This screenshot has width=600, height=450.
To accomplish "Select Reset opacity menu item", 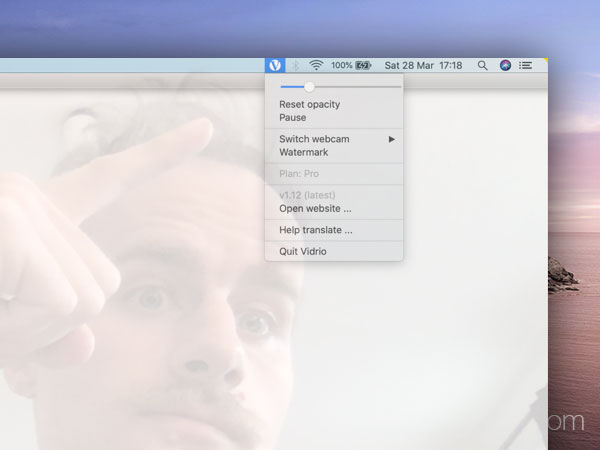I will point(334,104).
